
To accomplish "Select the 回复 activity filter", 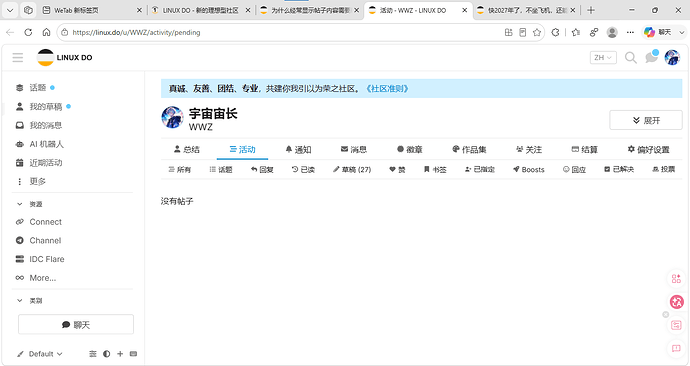I will (262, 169).
